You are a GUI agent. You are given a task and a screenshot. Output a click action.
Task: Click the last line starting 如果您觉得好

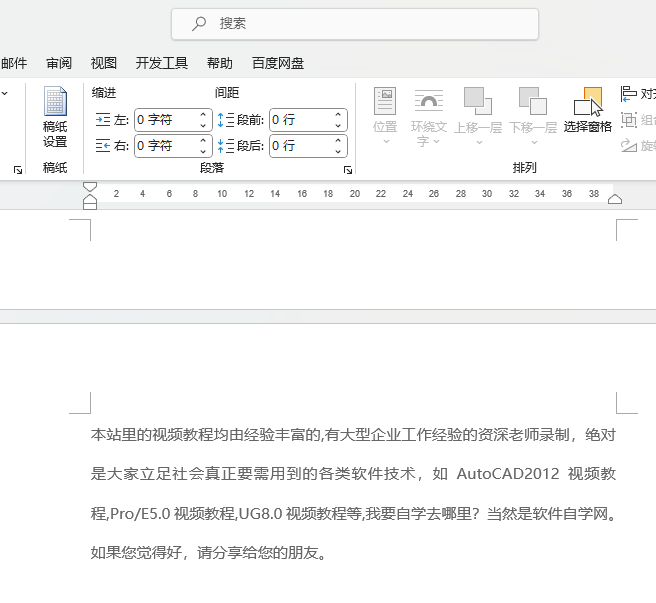pyautogui.click(x=209, y=553)
